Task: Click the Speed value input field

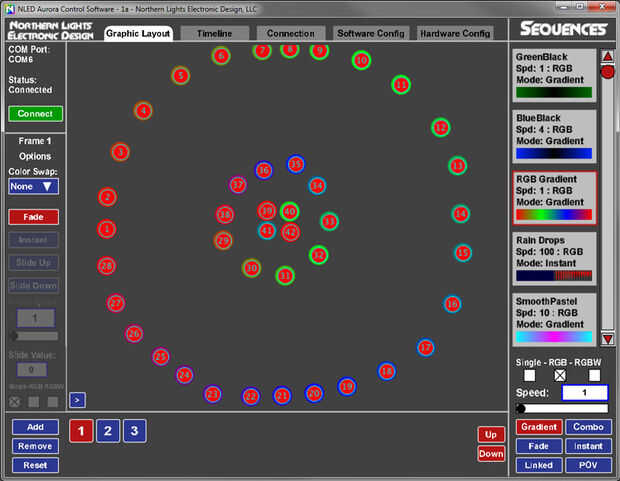Action: coord(585,392)
